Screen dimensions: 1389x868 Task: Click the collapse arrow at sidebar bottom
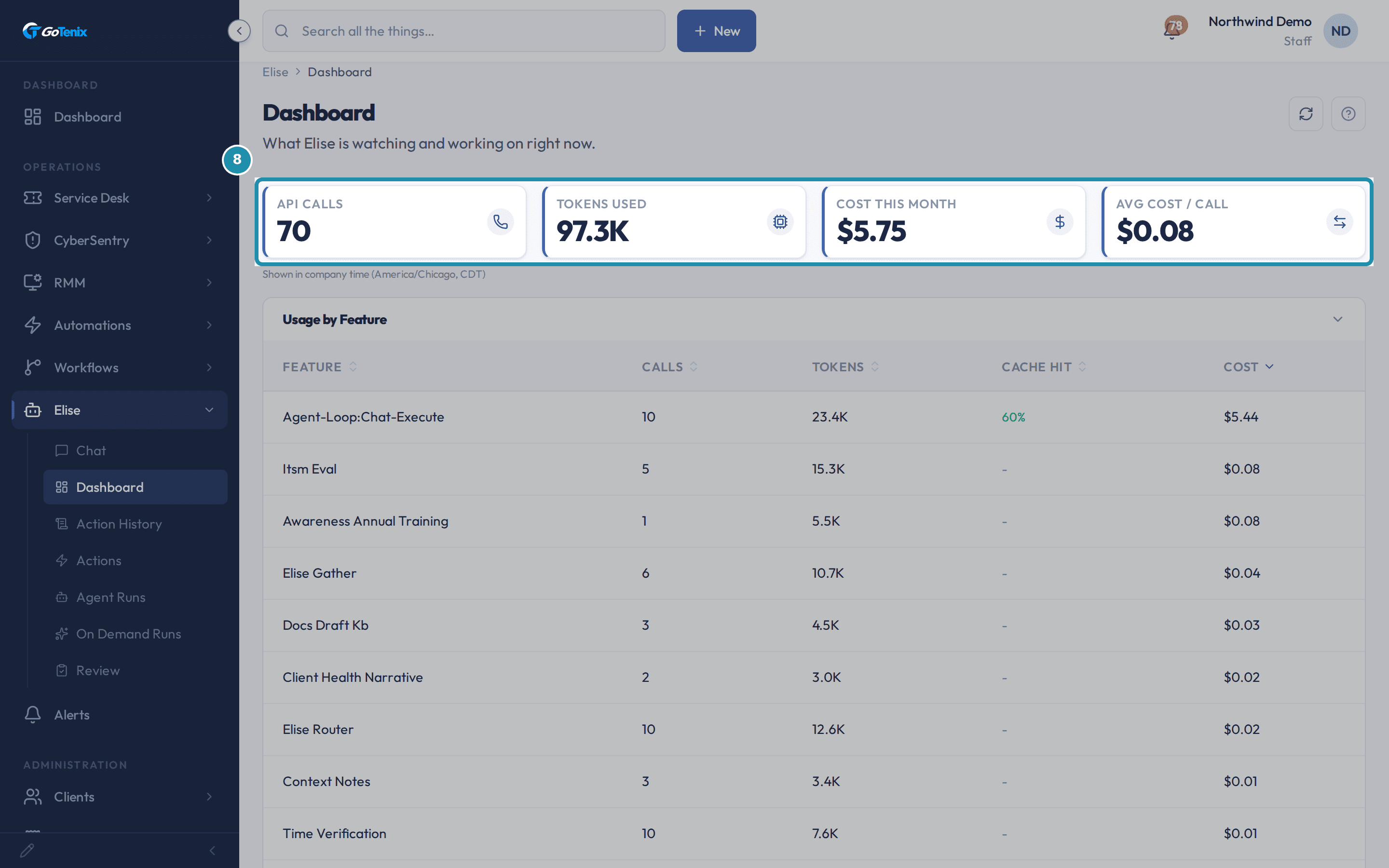[x=212, y=850]
